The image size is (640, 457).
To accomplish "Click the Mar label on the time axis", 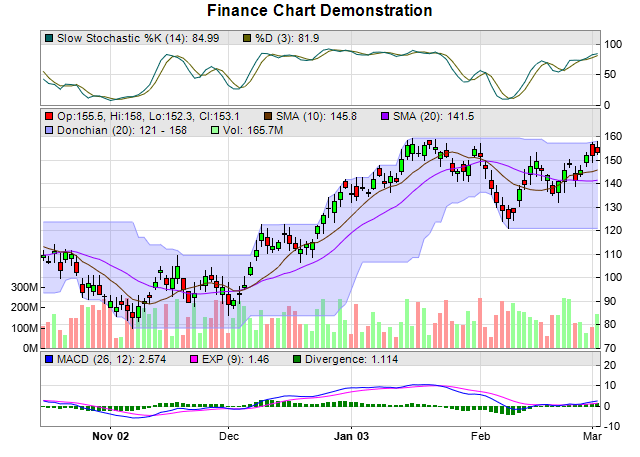I will pyautogui.click(x=592, y=436).
